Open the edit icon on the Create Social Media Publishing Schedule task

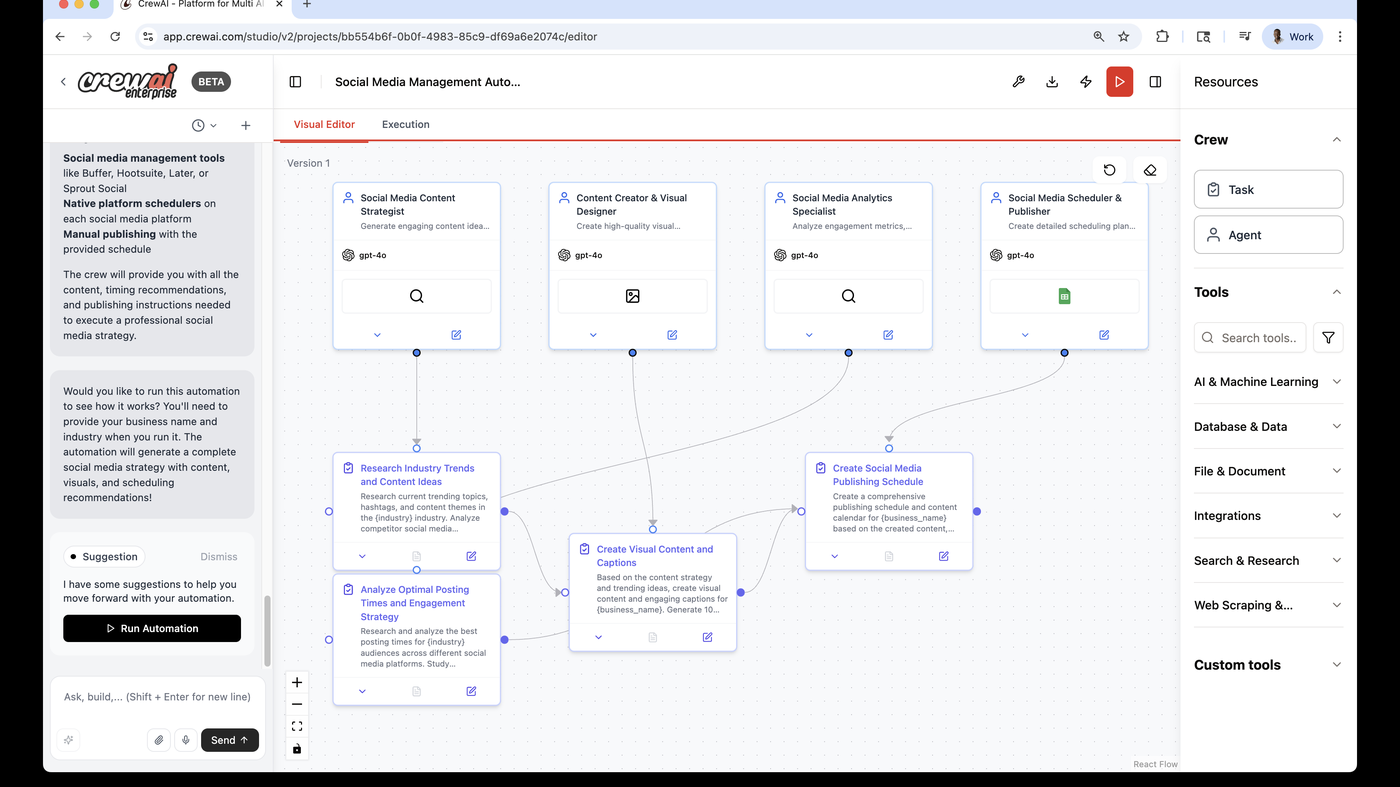[943, 556]
